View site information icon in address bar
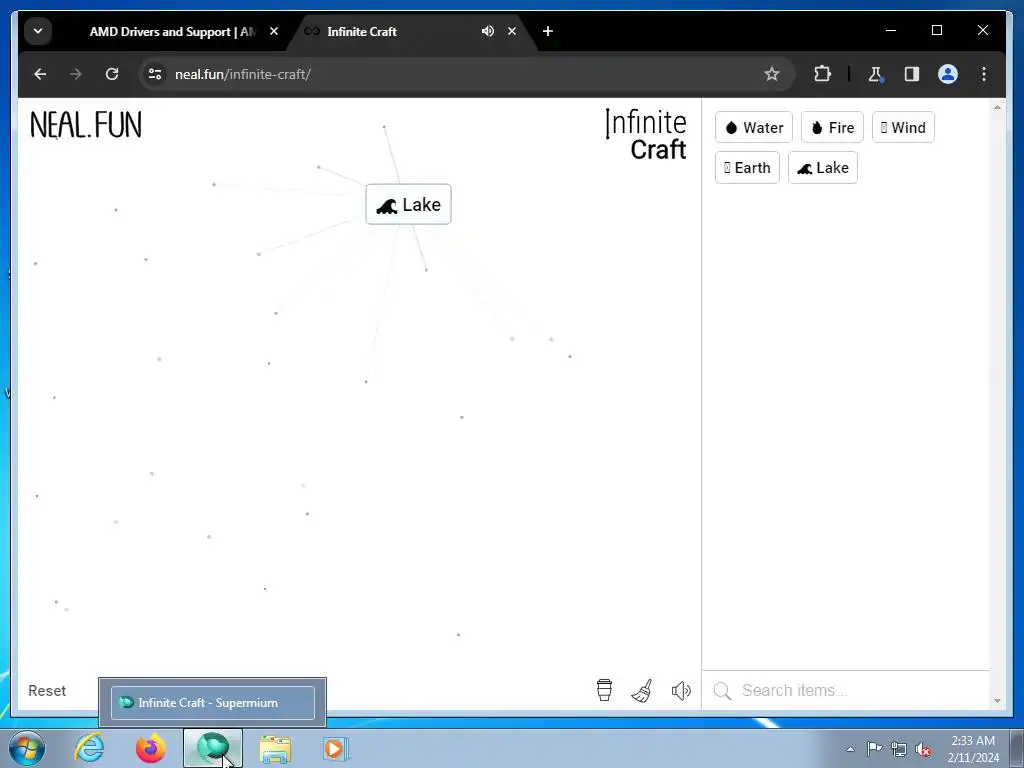The width and height of the screenshot is (1024, 768). point(155,74)
